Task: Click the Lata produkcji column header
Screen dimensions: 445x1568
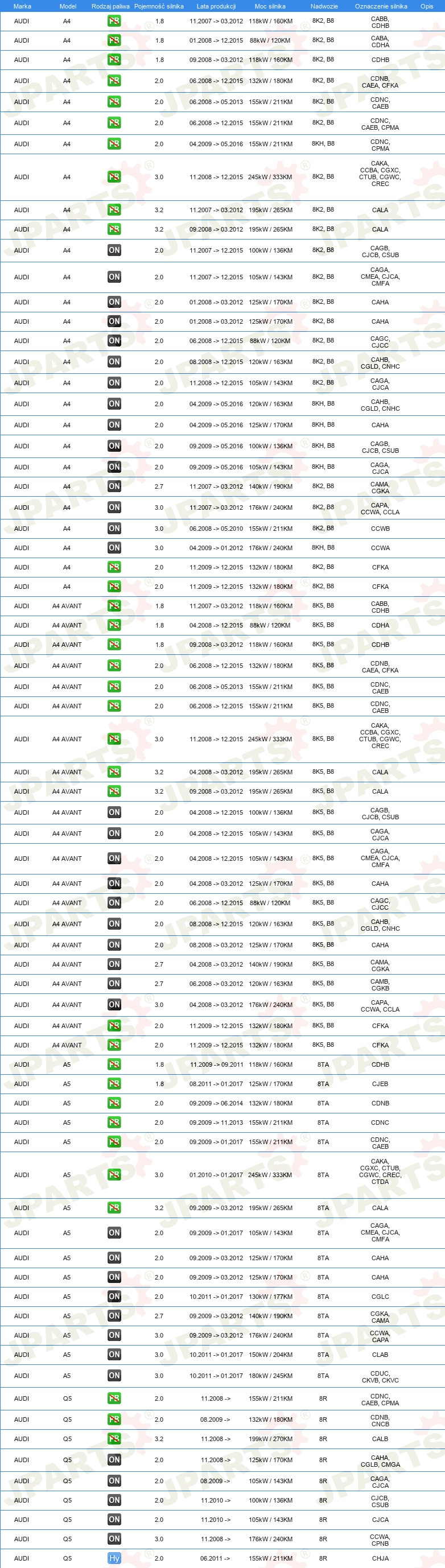Action: (x=216, y=6)
